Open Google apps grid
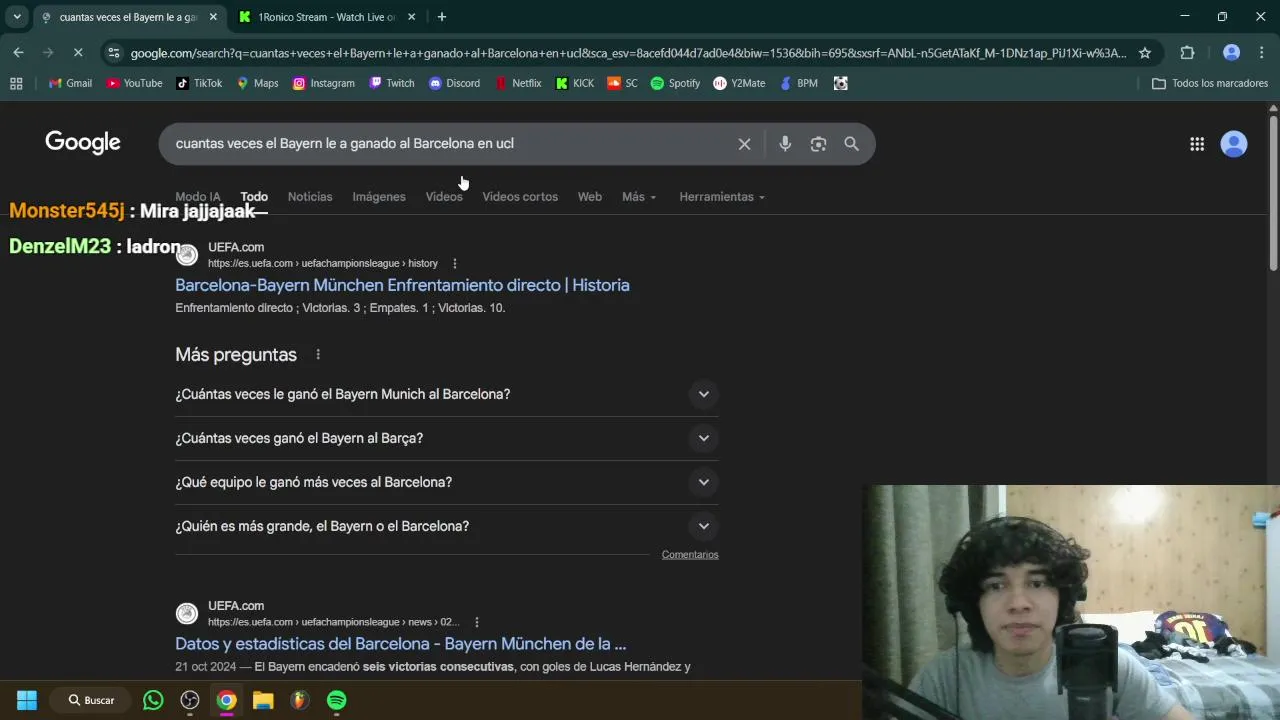Screen dimensions: 1280x720 [1197, 144]
